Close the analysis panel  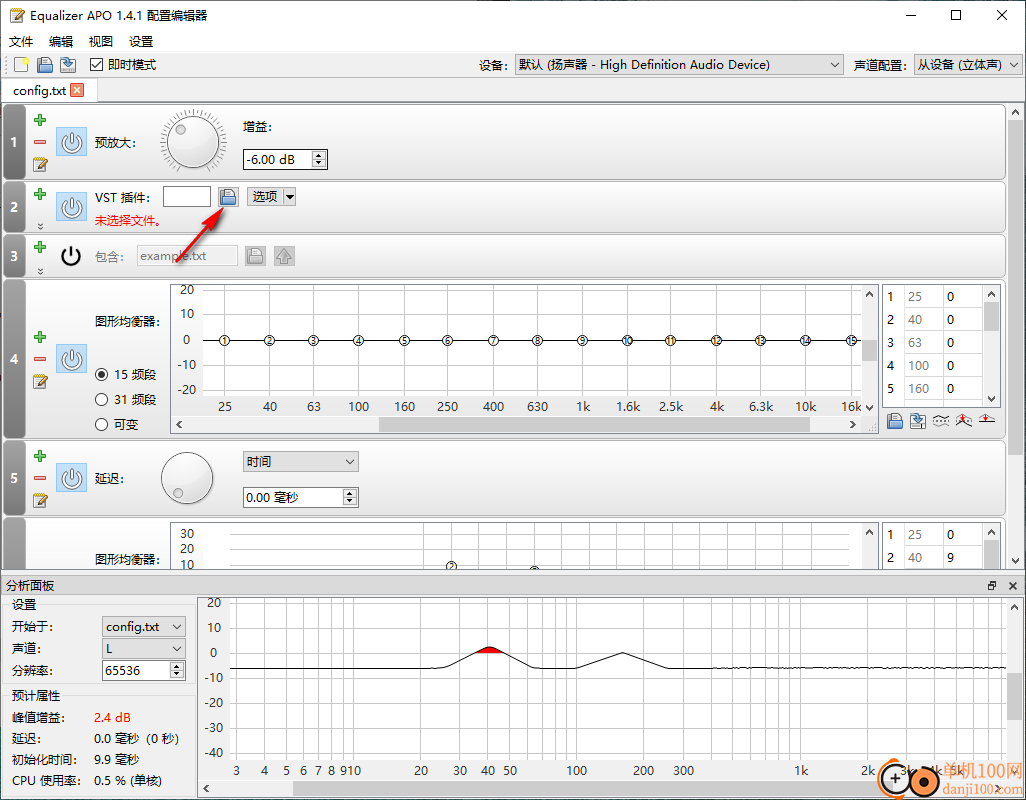point(1013,586)
